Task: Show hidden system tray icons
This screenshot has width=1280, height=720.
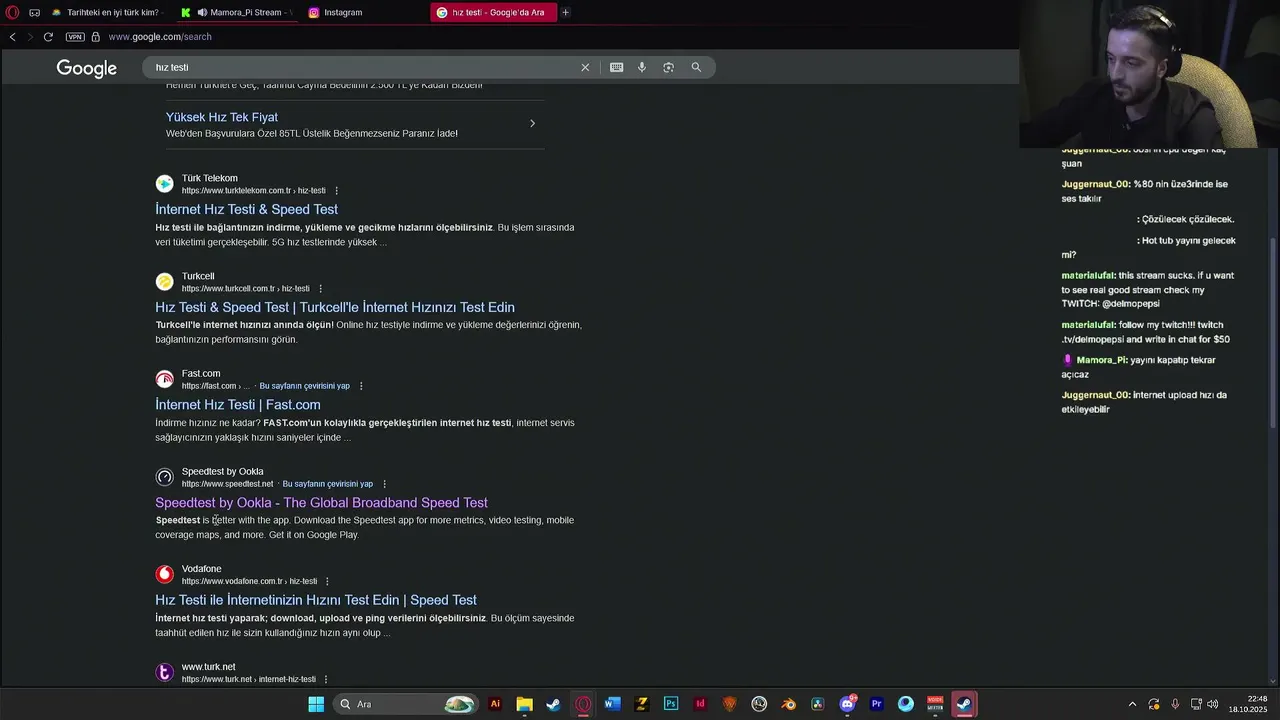Action: (x=1132, y=704)
